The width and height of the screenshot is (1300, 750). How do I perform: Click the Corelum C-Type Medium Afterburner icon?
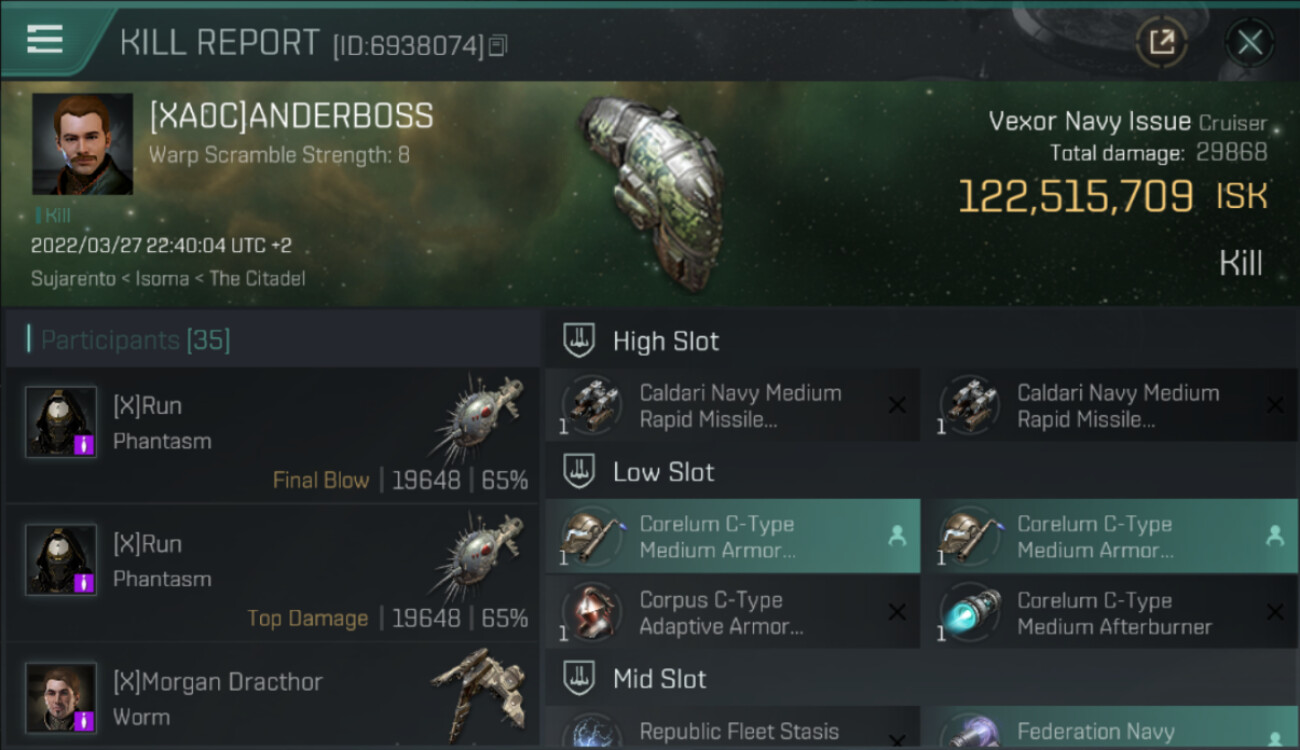coord(972,613)
